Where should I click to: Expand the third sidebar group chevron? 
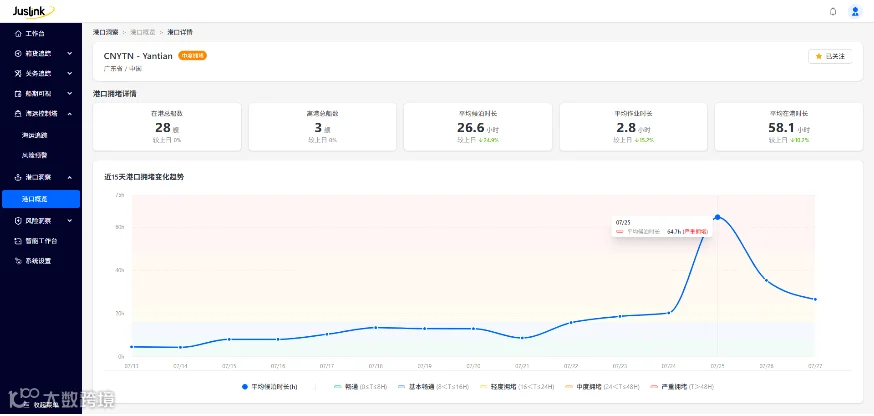(70, 74)
